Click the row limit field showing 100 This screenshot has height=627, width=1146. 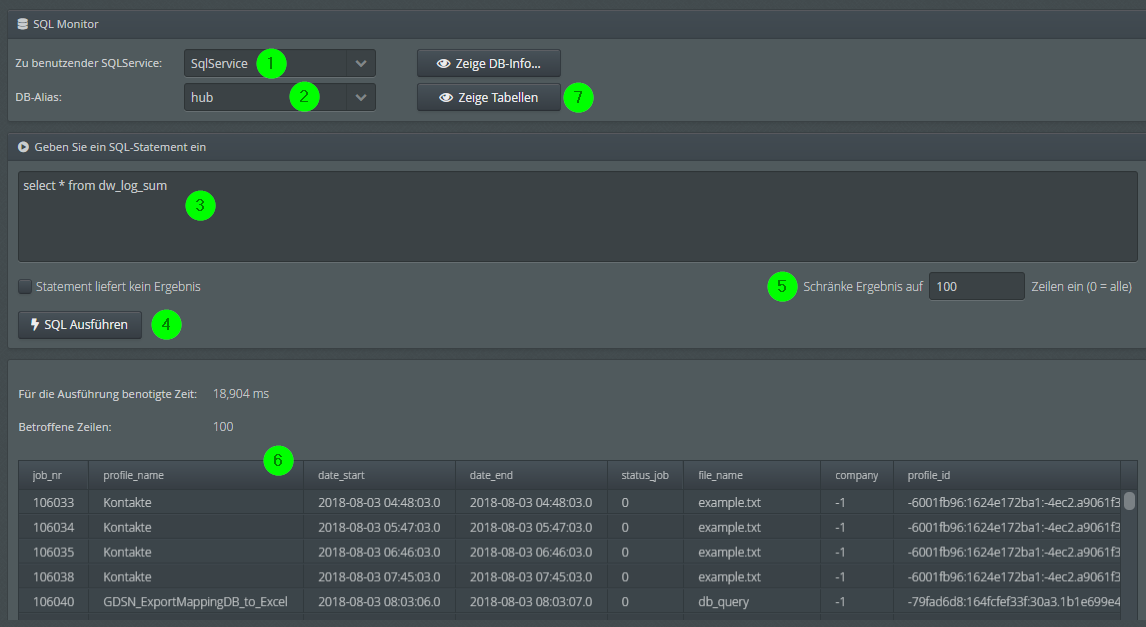pos(977,286)
